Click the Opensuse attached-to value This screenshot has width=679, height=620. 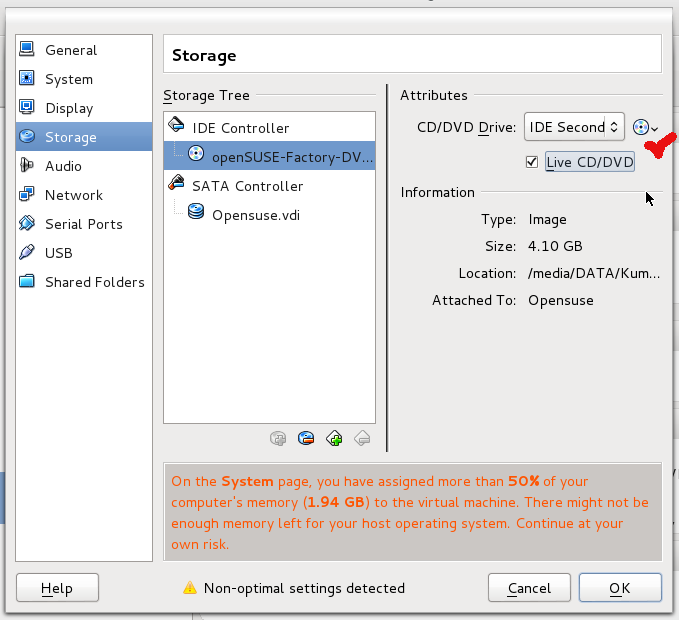pyautogui.click(x=561, y=300)
